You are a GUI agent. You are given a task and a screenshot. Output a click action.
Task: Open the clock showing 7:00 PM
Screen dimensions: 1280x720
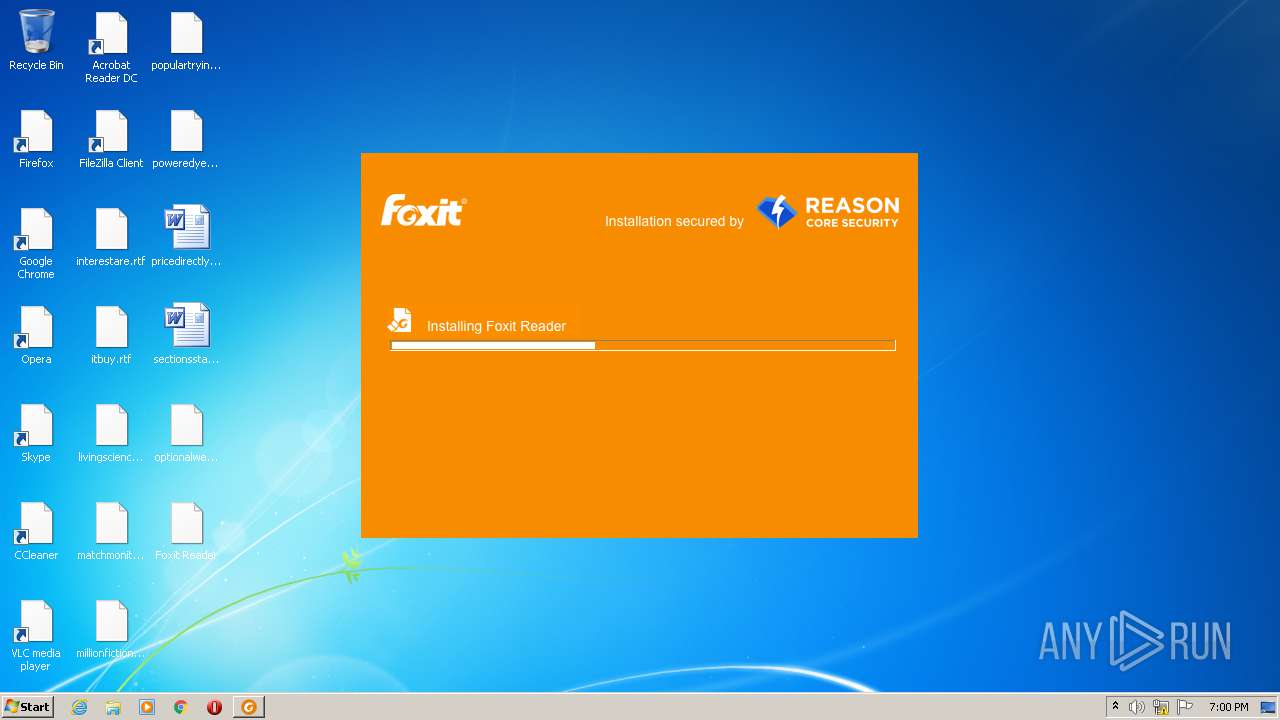[x=1228, y=707]
